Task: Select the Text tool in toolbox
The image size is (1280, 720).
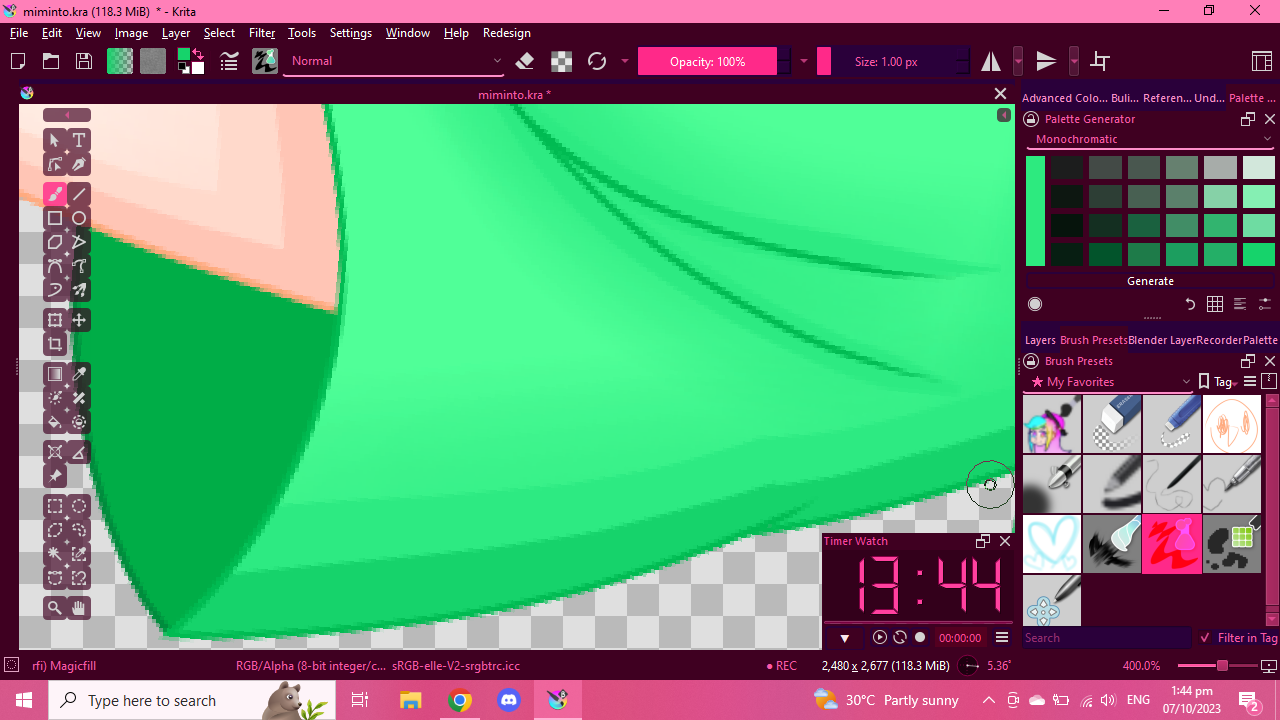Action: pyautogui.click(x=79, y=140)
